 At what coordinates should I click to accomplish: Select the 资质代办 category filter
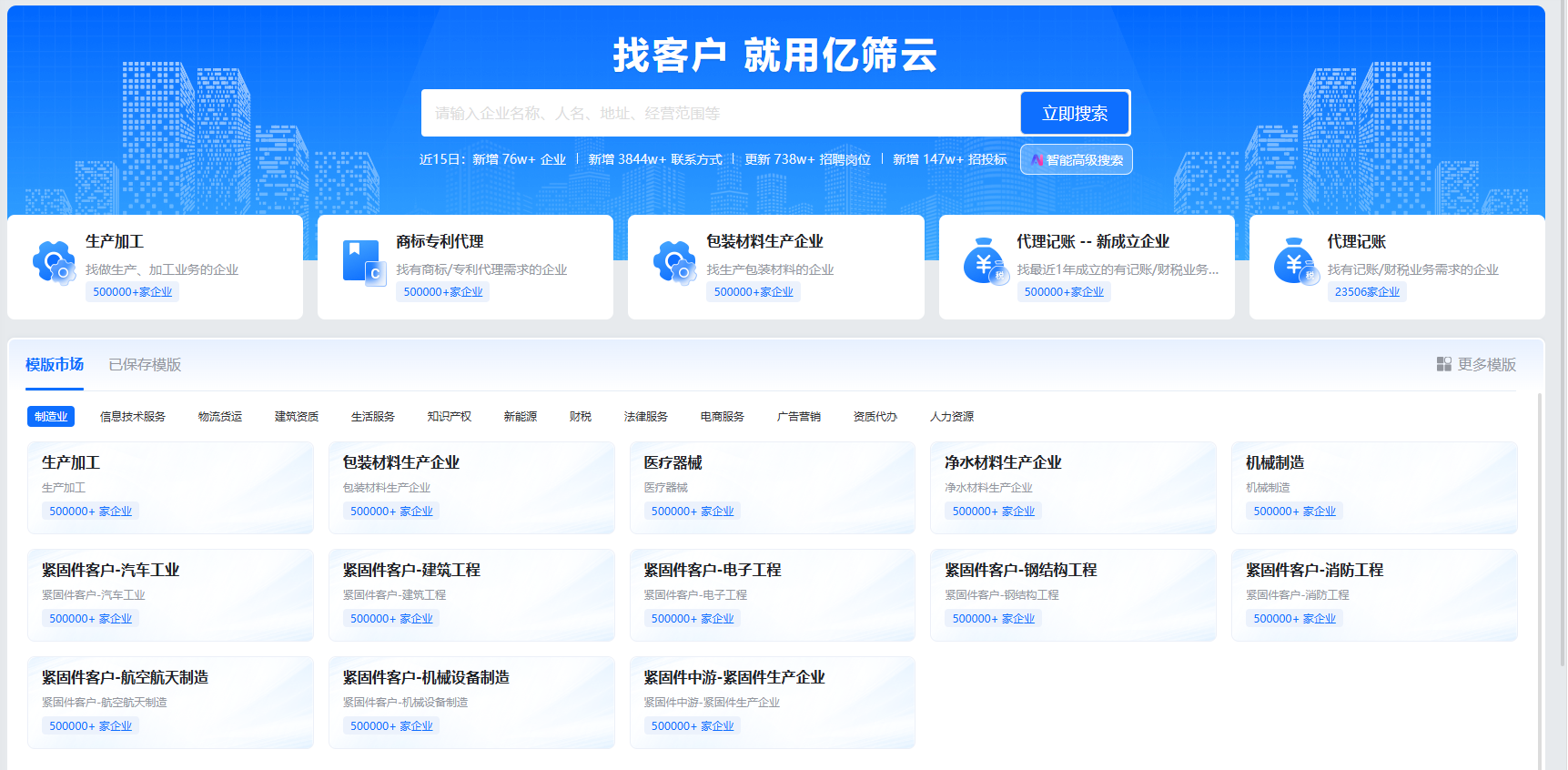(x=875, y=416)
